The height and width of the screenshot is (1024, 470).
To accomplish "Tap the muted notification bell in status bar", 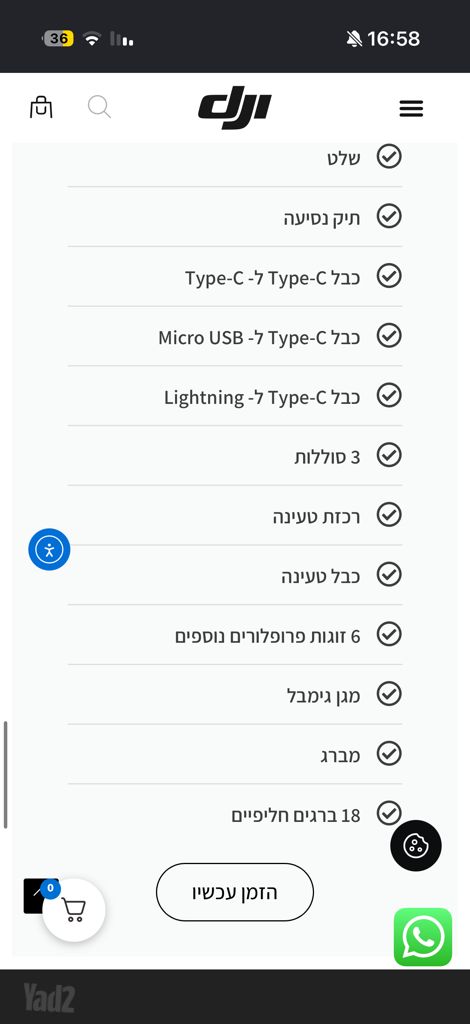I will tap(354, 39).
